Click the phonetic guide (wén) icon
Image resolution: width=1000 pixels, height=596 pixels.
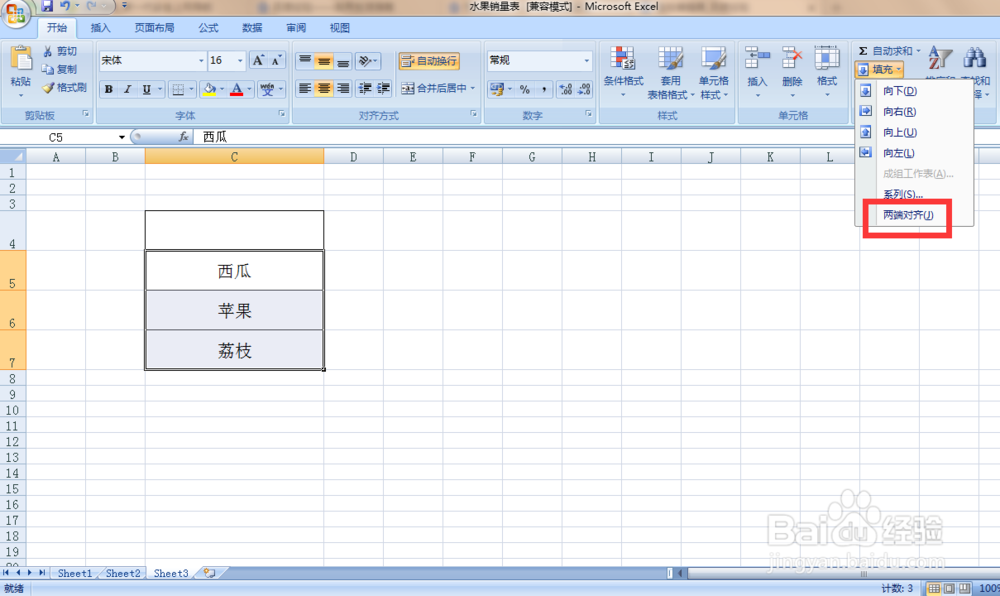click(x=267, y=89)
